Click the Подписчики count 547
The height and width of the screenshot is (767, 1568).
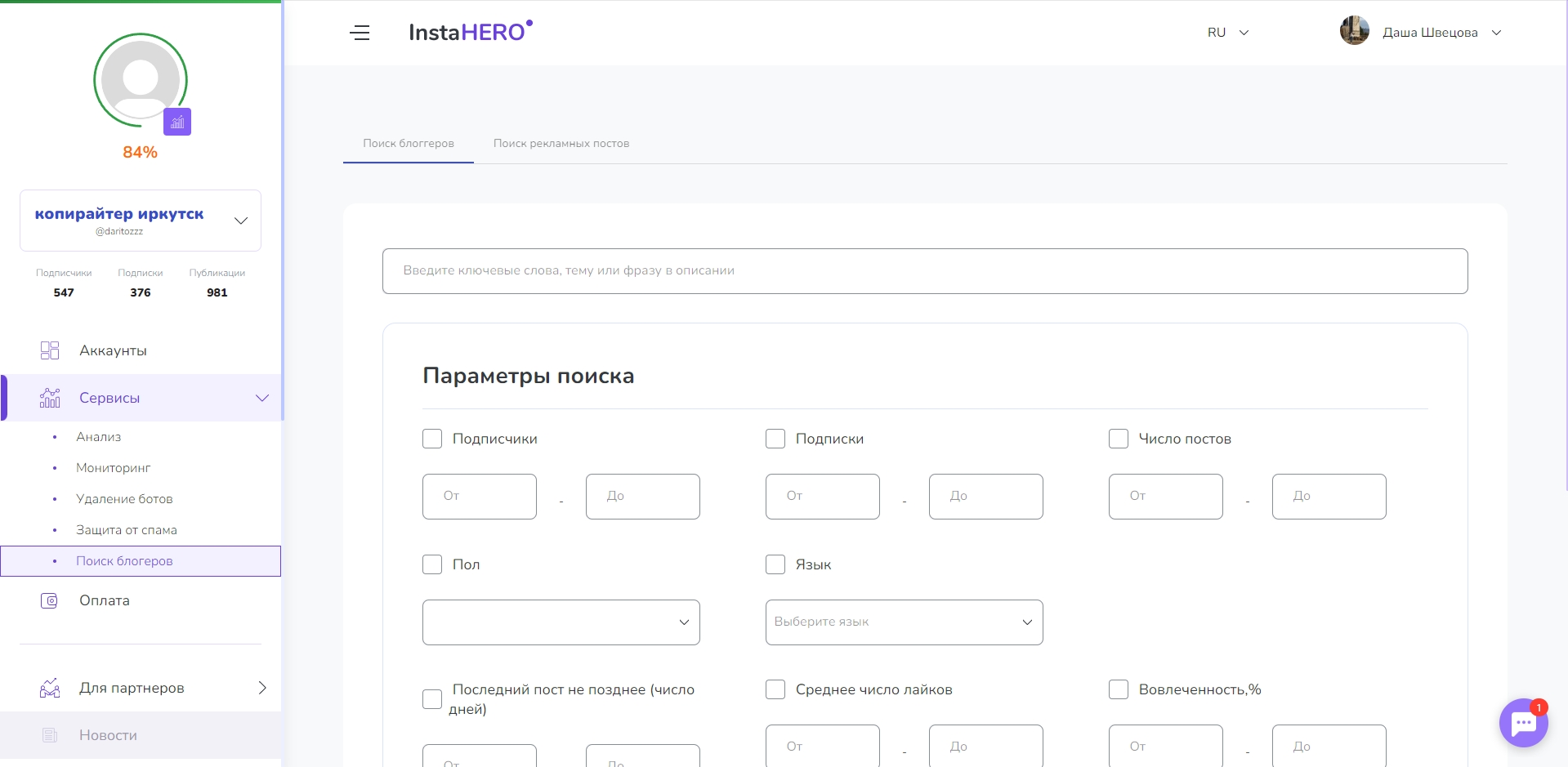point(64,292)
